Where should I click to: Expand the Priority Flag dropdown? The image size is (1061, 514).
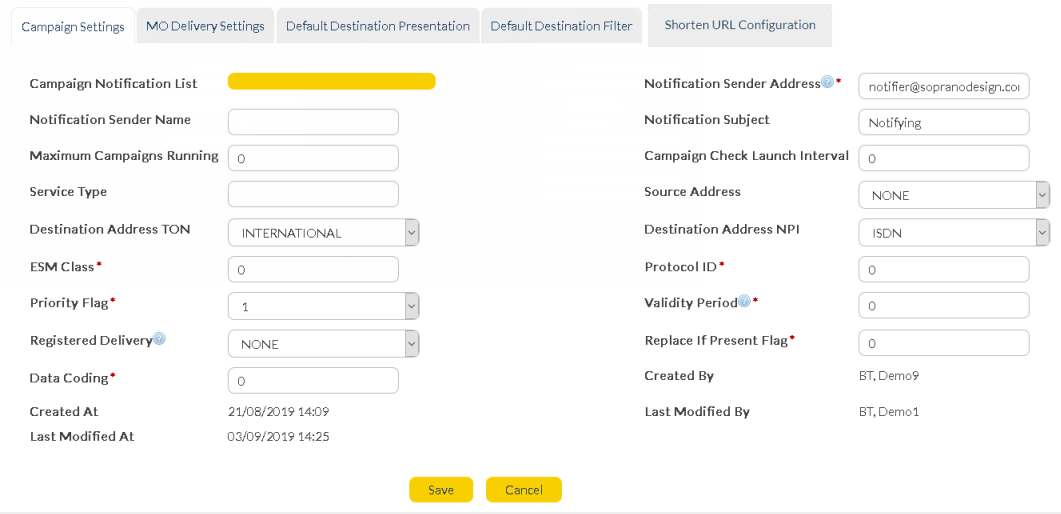coord(323,306)
